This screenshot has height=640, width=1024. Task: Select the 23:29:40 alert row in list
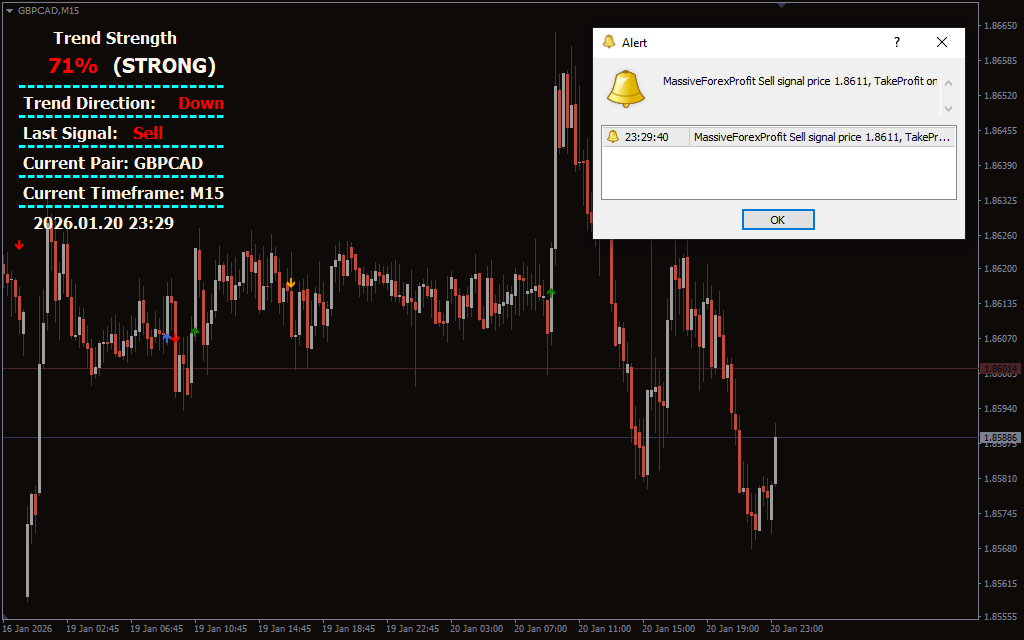click(x=778, y=137)
